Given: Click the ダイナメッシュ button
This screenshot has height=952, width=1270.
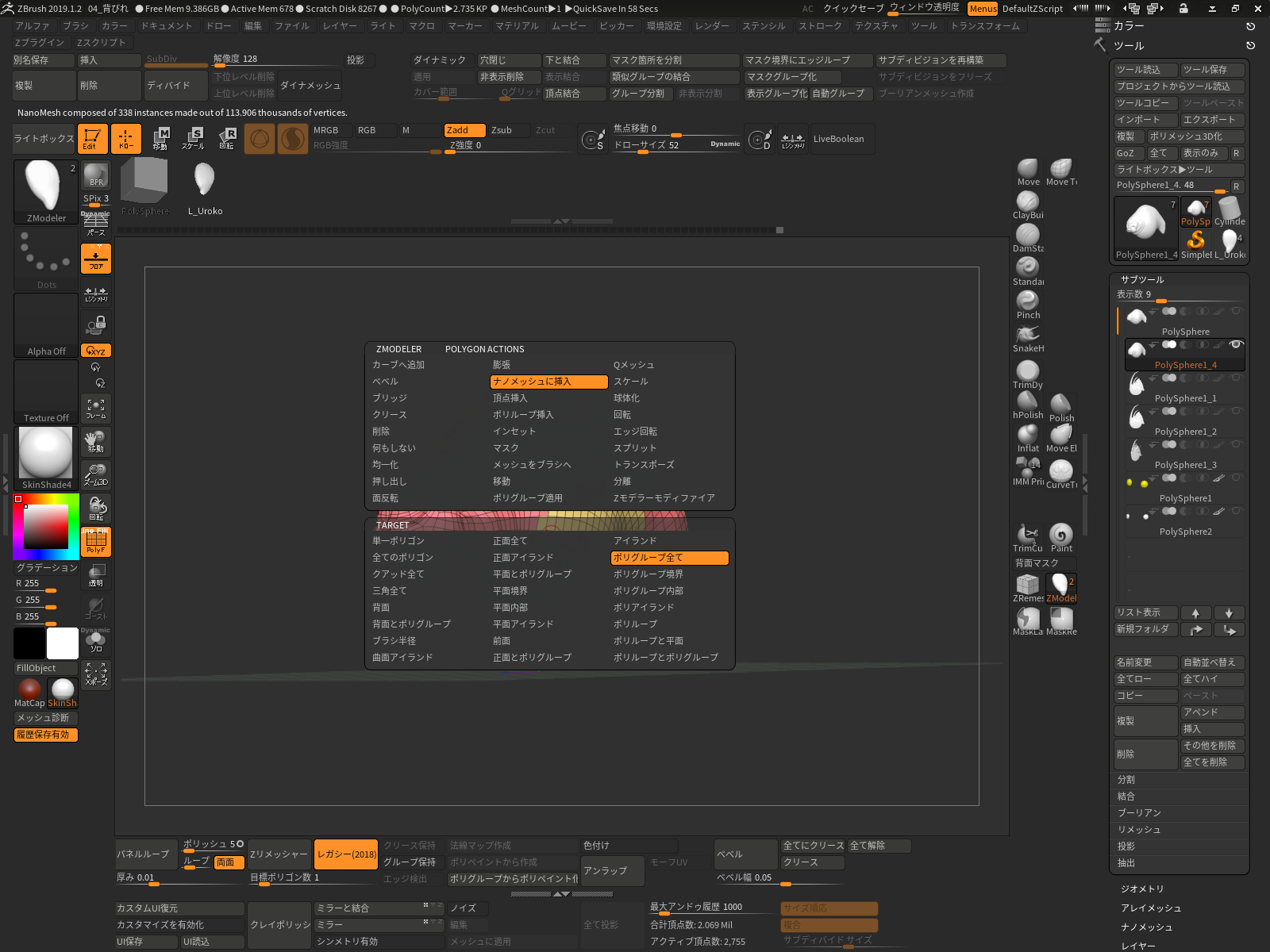Looking at the screenshot, I should (x=310, y=85).
